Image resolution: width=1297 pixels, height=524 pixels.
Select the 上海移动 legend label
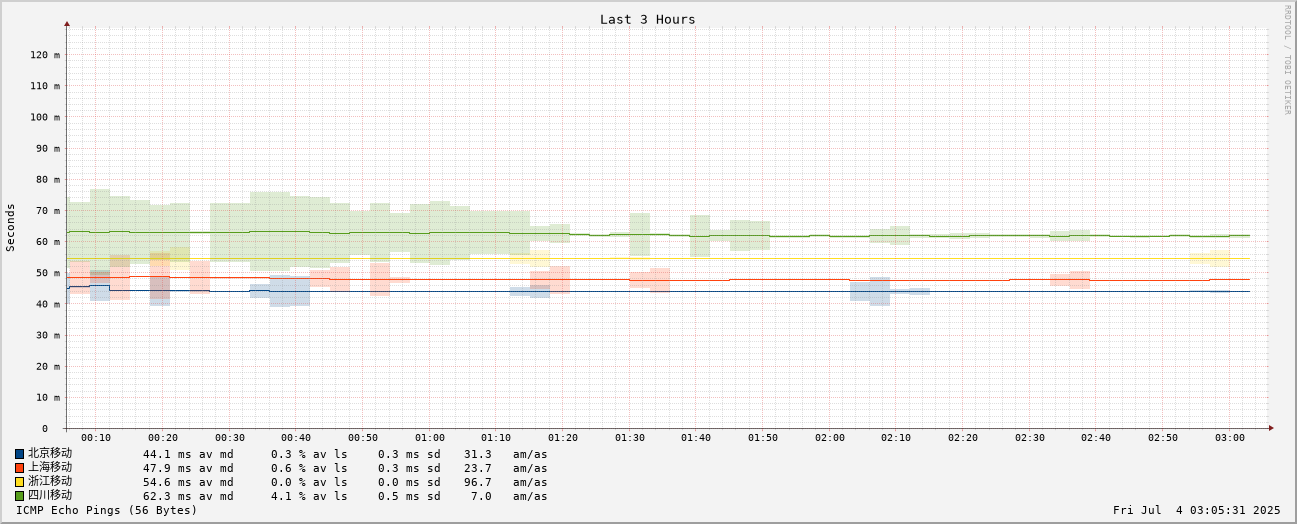click(50, 467)
